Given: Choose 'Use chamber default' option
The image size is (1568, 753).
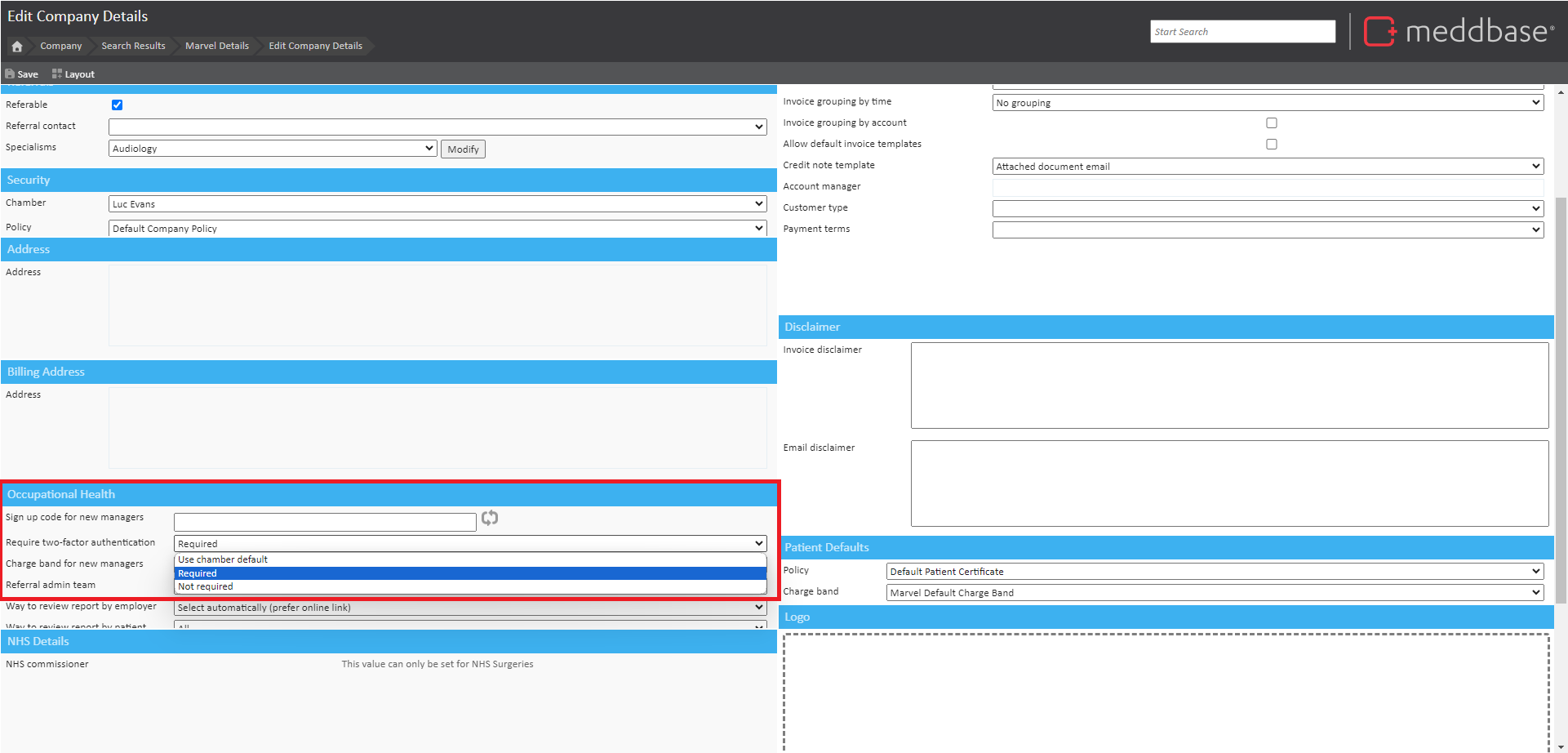Looking at the screenshot, I should click(x=223, y=559).
